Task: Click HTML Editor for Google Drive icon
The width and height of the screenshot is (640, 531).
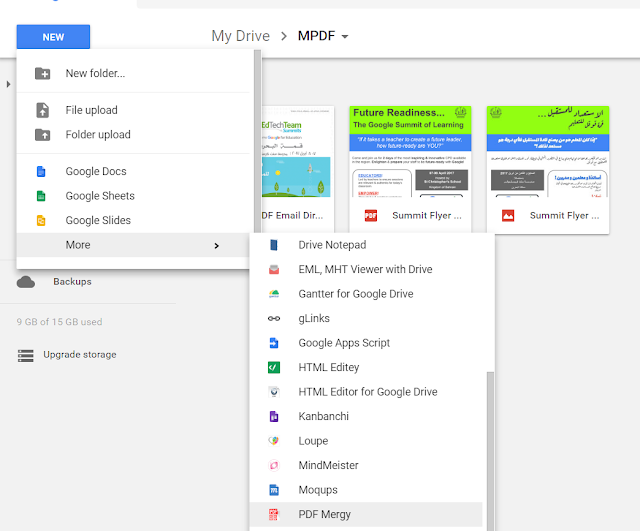Action: point(274,392)
